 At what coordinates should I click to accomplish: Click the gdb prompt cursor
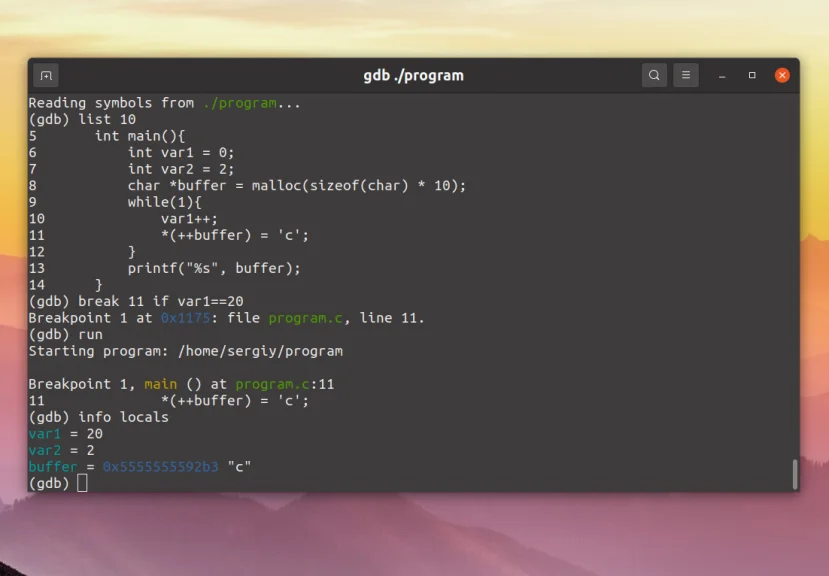pyautogui.click(x=82, y=483)
